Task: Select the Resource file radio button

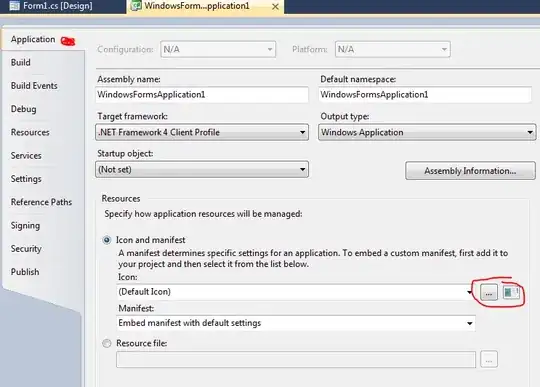Action: click(x=107, y=343)
